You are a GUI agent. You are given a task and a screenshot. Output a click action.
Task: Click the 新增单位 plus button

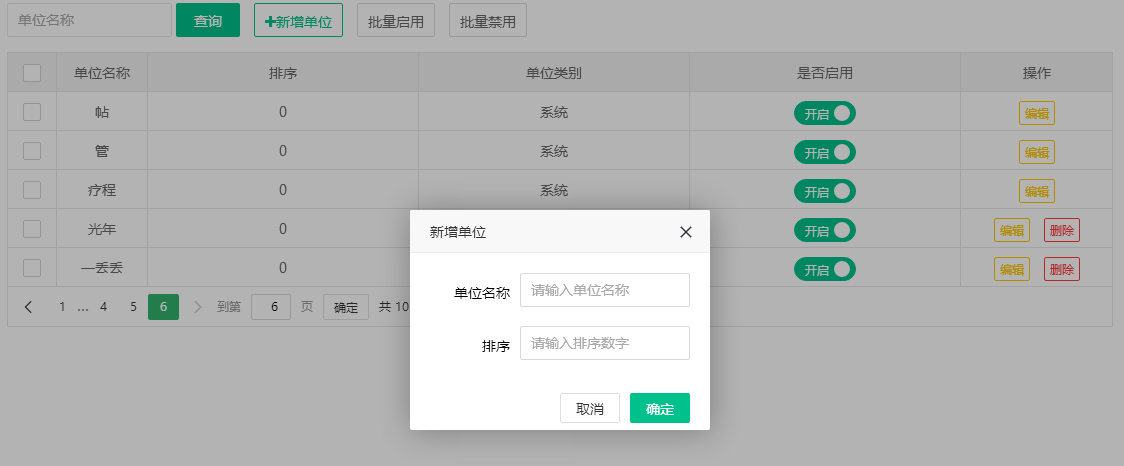(x=298, y=21)
